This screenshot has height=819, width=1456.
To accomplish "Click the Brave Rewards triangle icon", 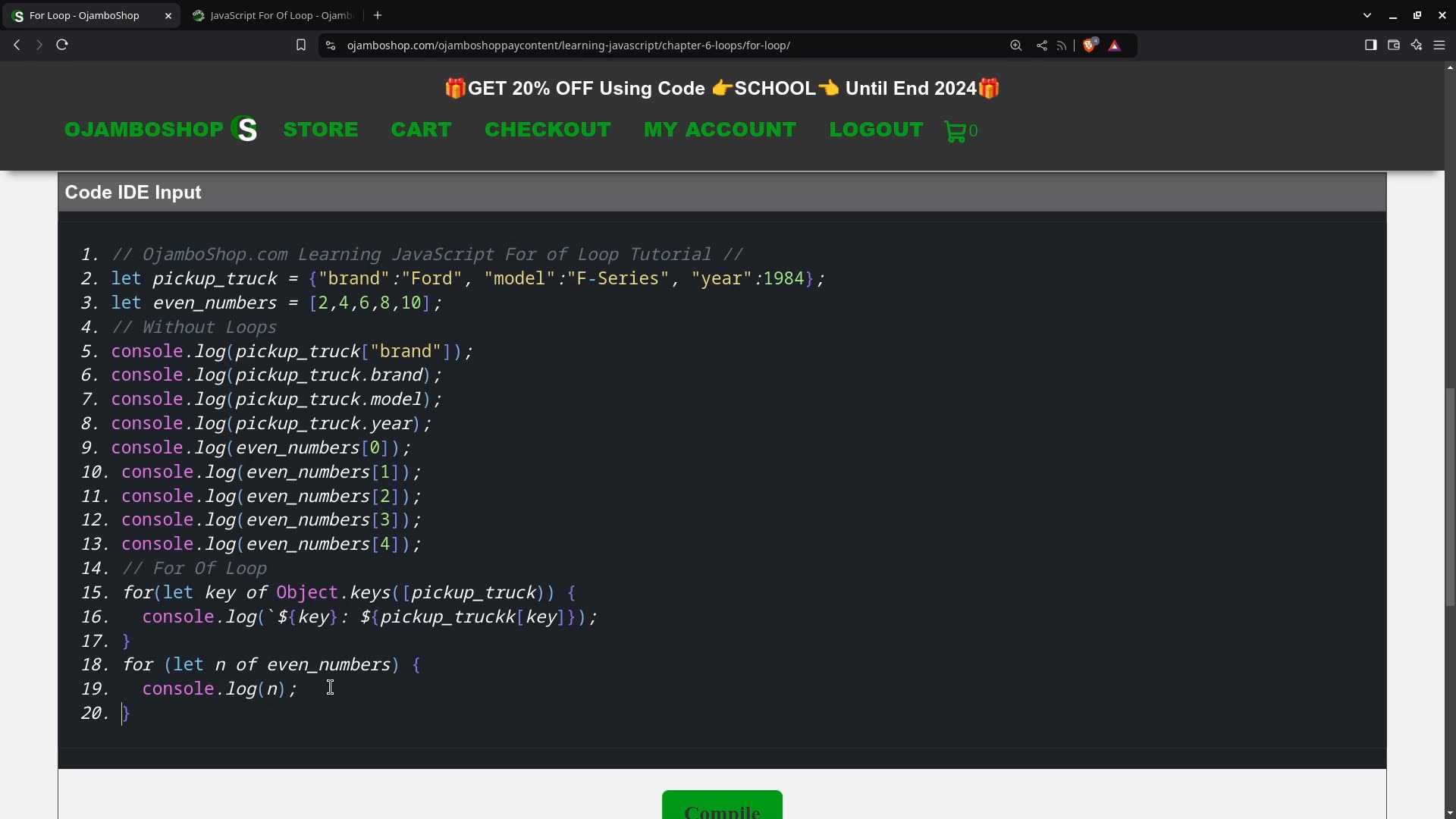I will pos(1115,45).
